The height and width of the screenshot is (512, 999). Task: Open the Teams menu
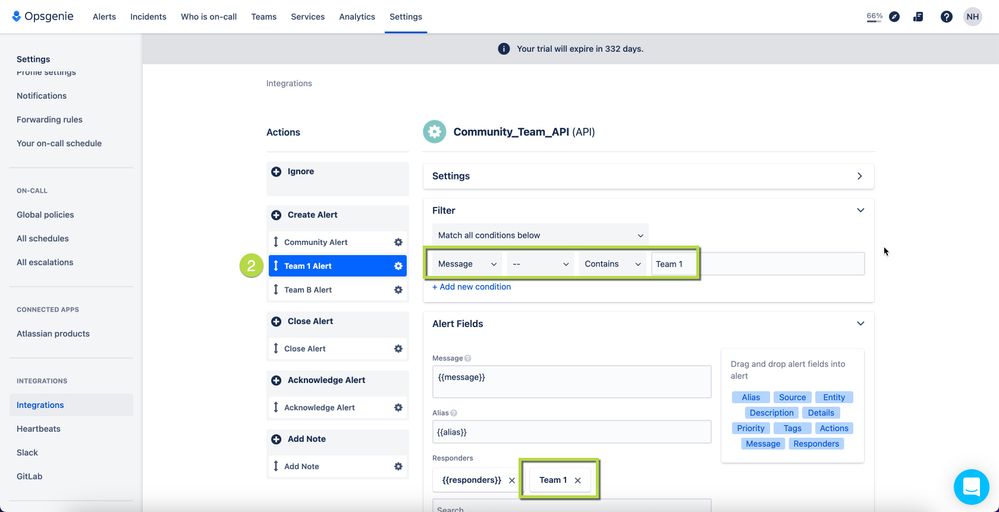pos(264,17)
